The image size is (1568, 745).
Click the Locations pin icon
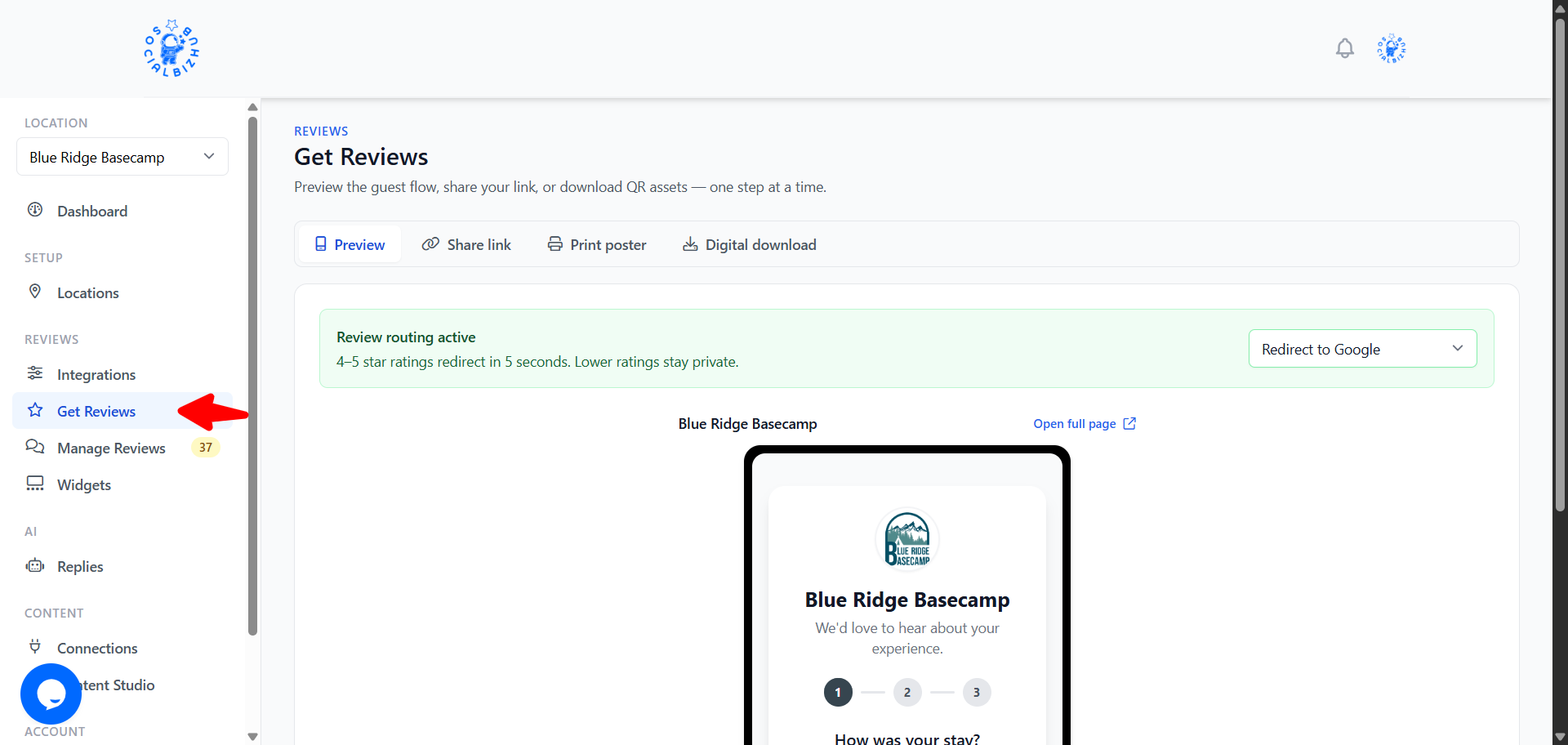click(x=35, y=292)
